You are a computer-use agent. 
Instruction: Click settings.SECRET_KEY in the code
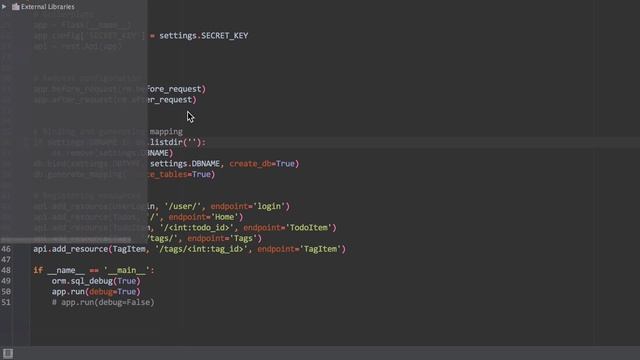[x=203, y=36]
